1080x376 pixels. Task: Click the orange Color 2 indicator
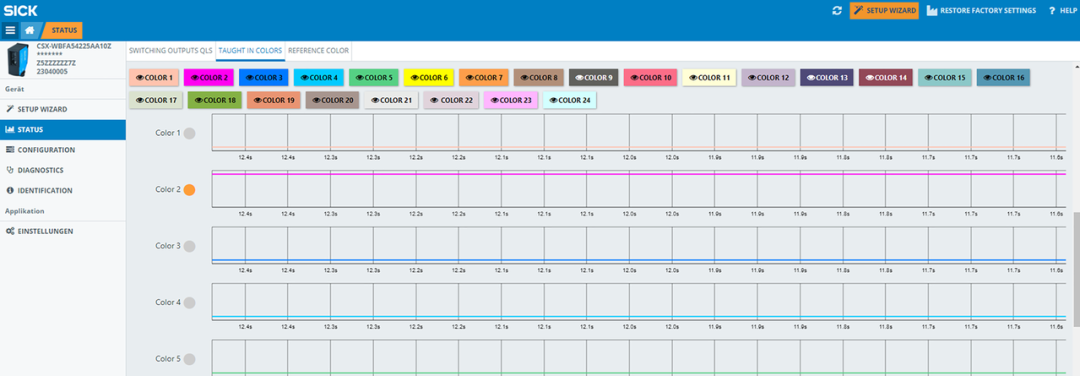click(x=189, y=190)
